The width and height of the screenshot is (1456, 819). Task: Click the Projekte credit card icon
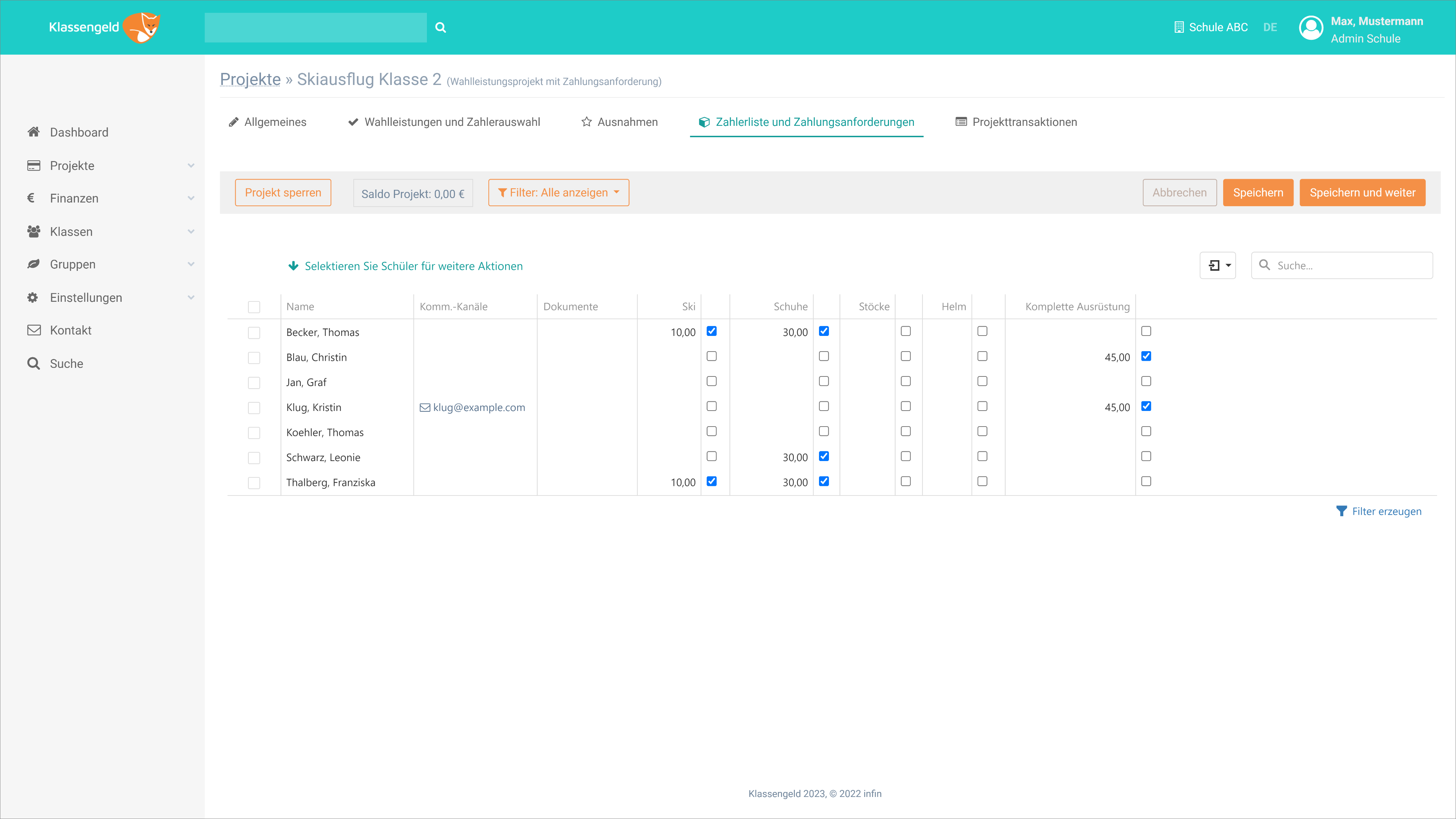pos(33,165)
